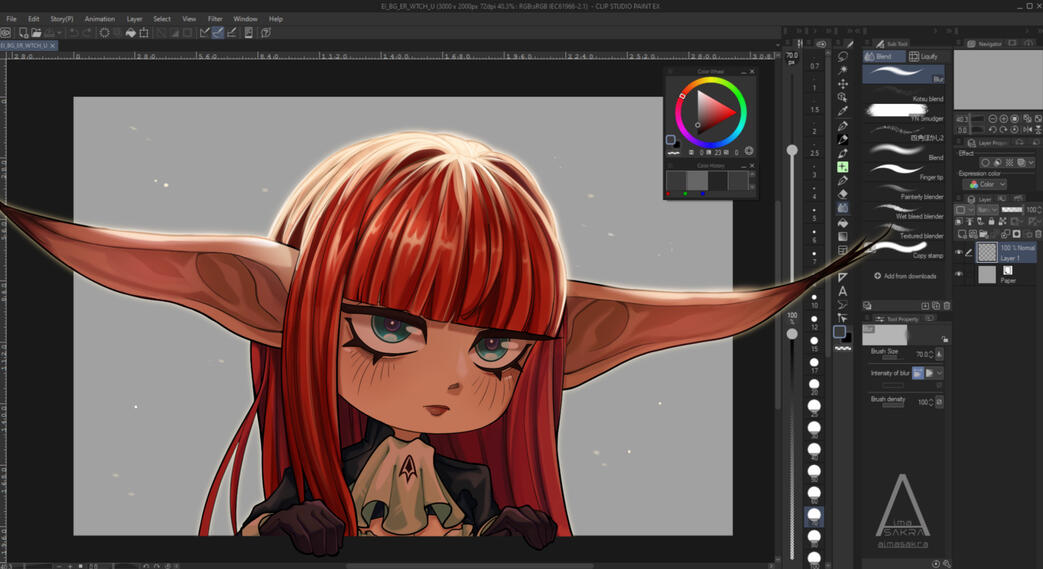
Task: Click the Open file folder icon
Action: click(36, 32)
